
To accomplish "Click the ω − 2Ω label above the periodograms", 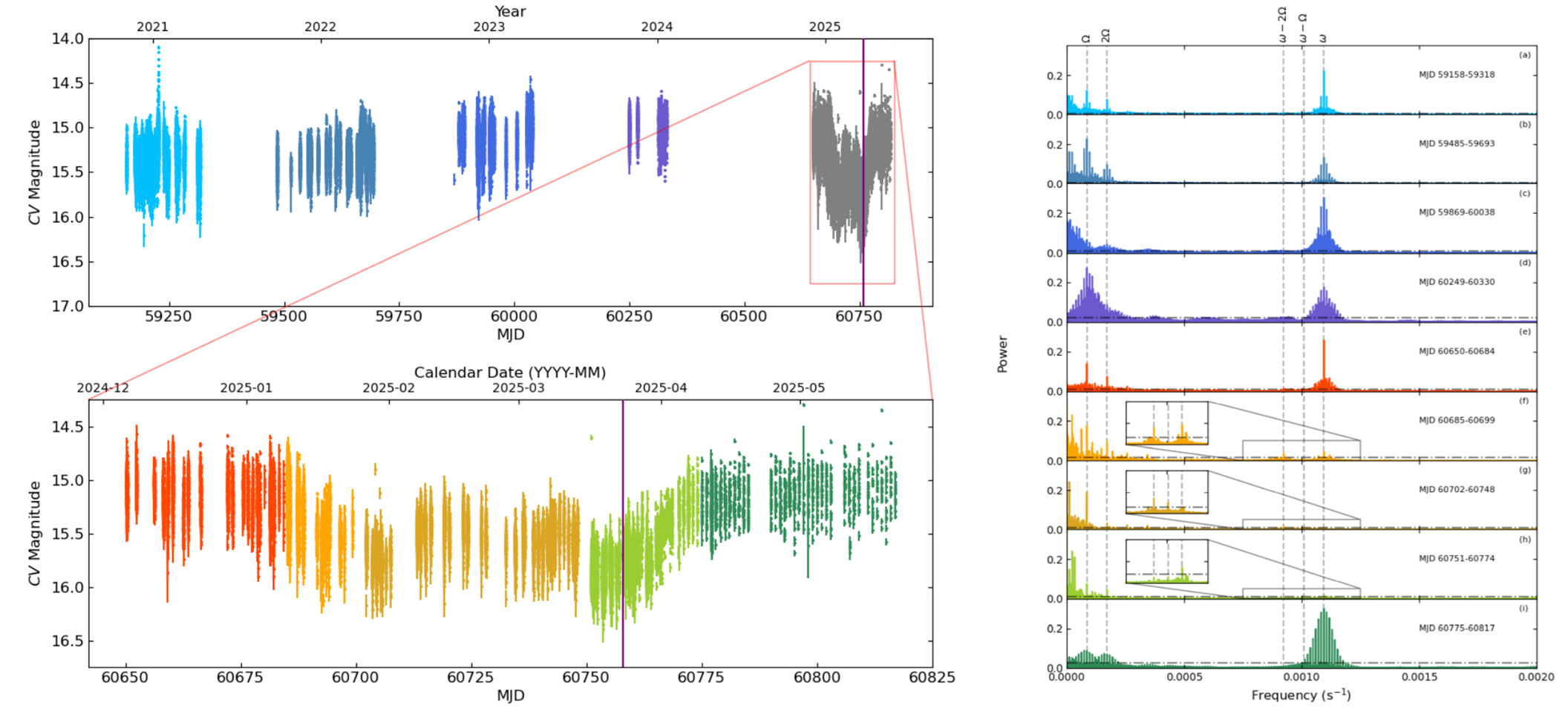I will point(1283,24).
